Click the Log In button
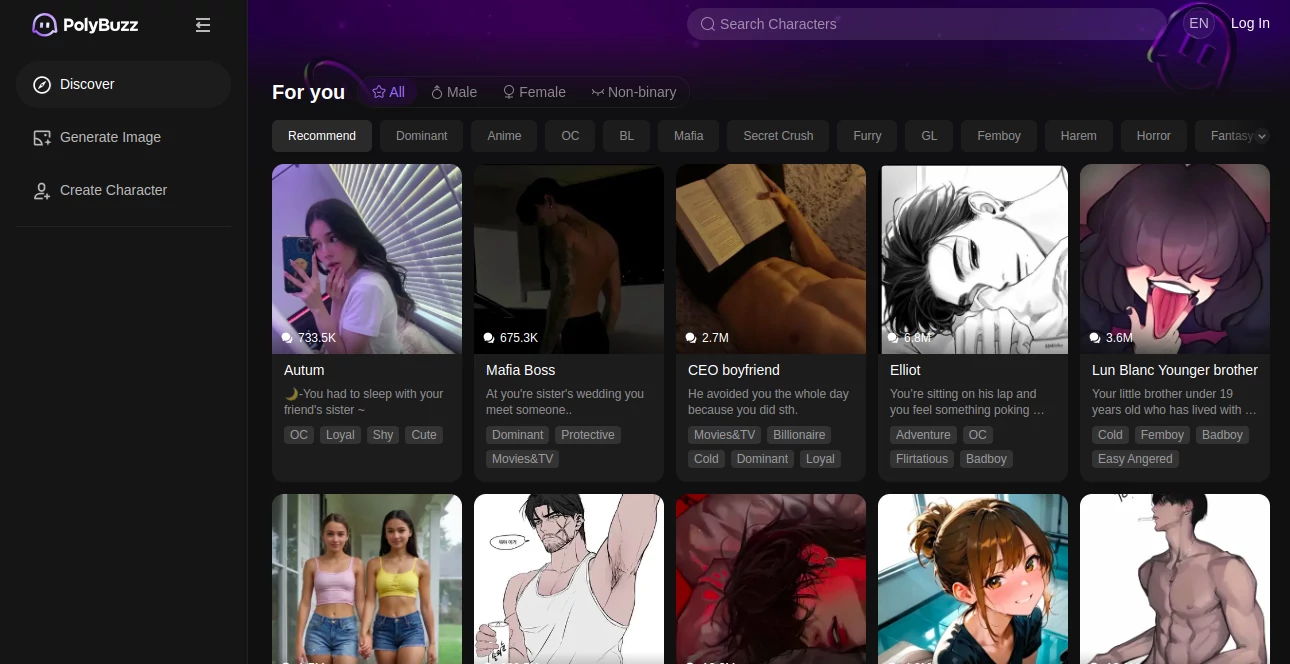The width and height of the screenshot is (1290, 664). pyautogui.click(x=1250, y=23)
